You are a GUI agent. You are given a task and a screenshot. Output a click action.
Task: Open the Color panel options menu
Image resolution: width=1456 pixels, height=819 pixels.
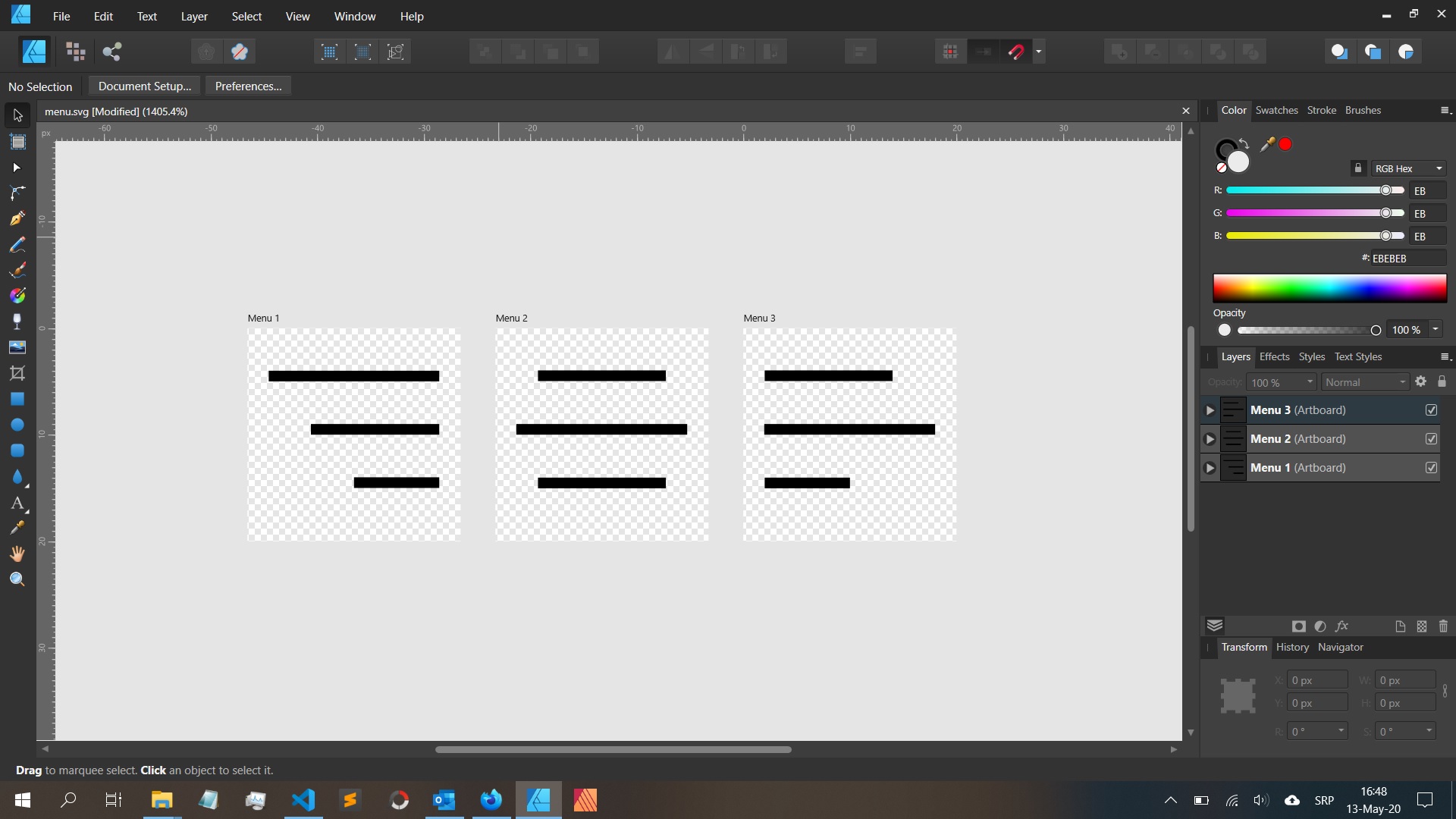(x=1445, y=110)
